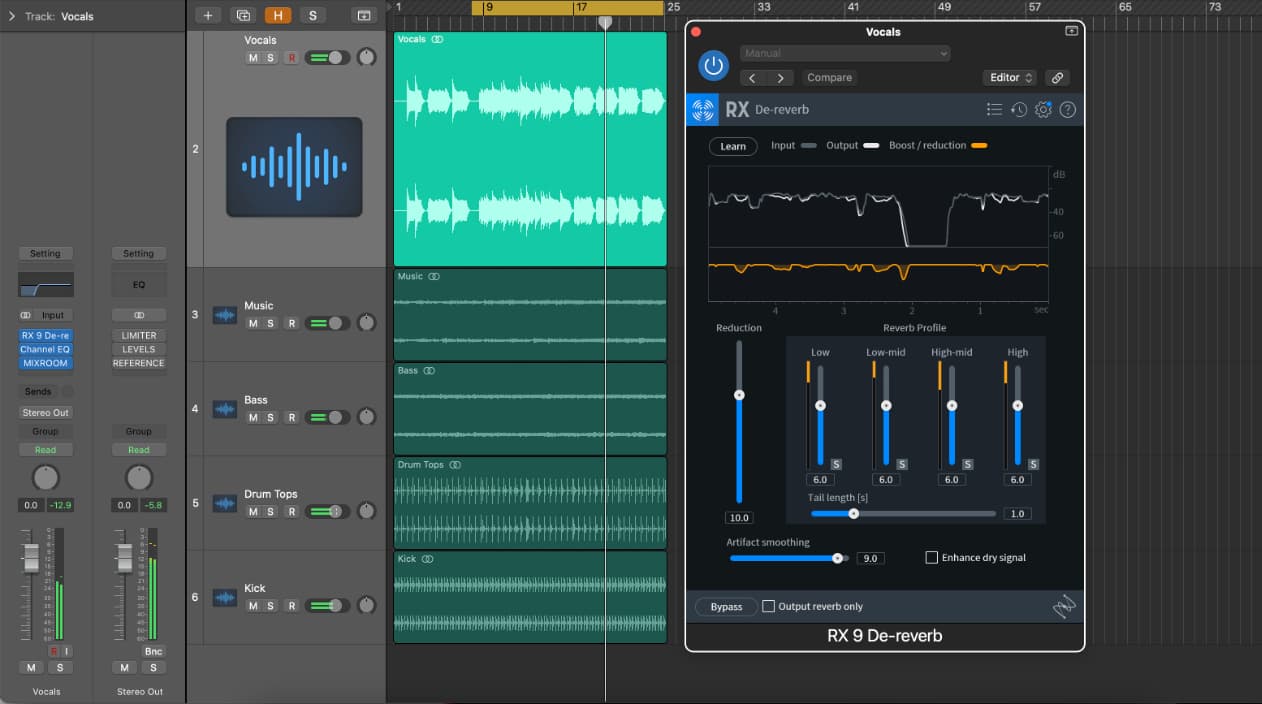Screen dimensions: 1262x704
Task: Click the Music track pan knob
Action: coord(367,323)
